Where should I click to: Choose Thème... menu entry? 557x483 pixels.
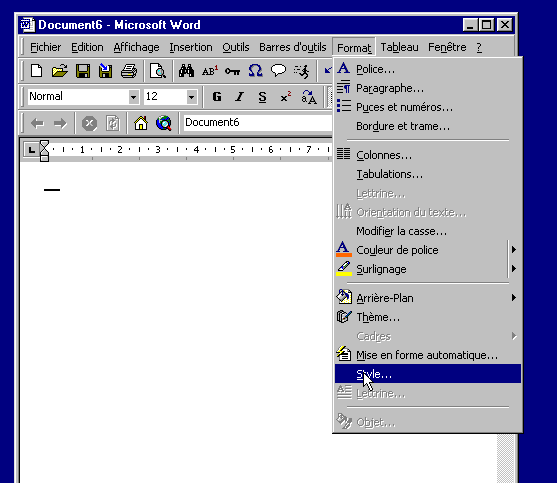point(428,317)
